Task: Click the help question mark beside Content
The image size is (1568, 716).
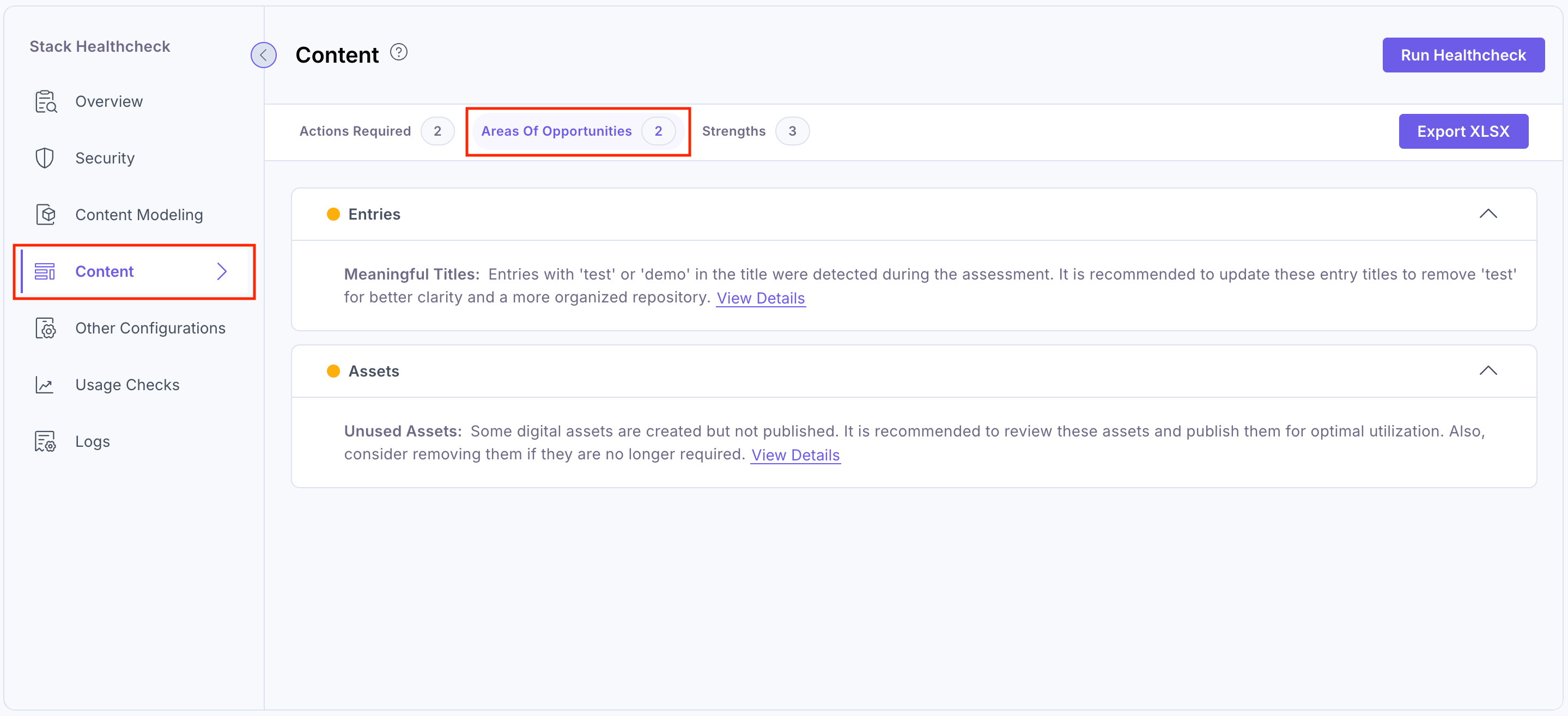Action: [x=399, y=53]
